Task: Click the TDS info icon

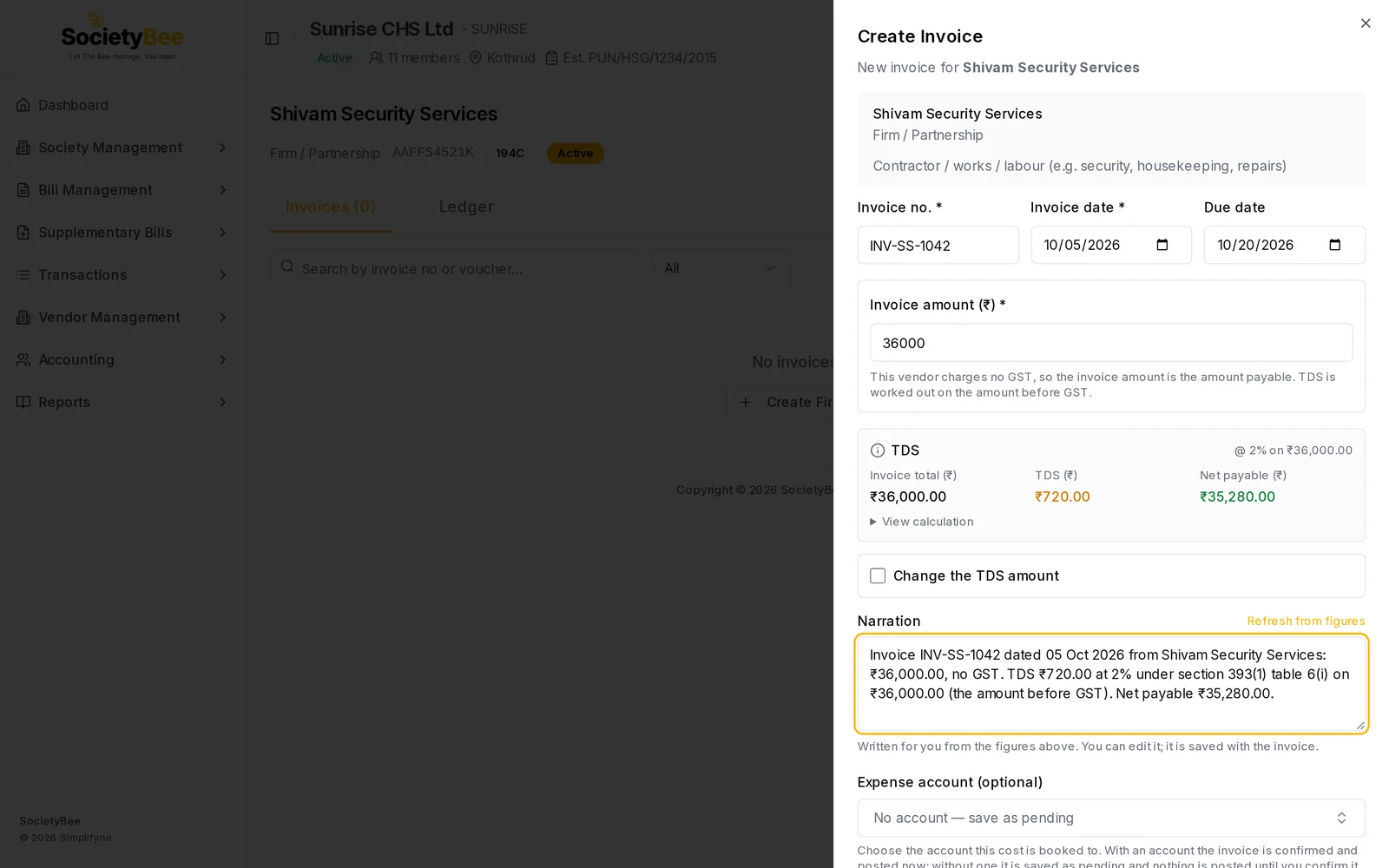Action: pyautogui.click(x=878, y=450)
